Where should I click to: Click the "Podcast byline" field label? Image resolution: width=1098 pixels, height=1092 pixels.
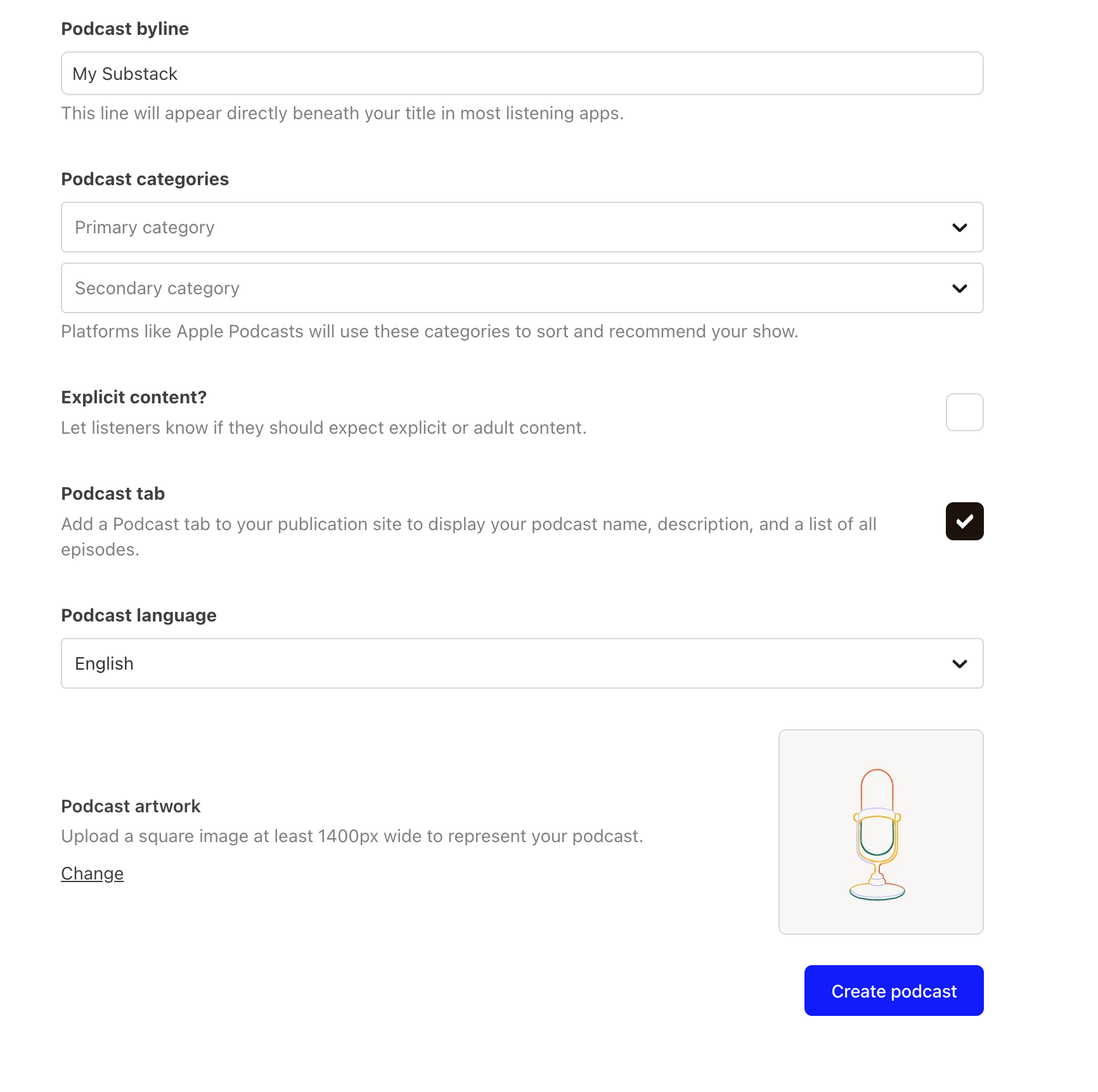point(125,29)
